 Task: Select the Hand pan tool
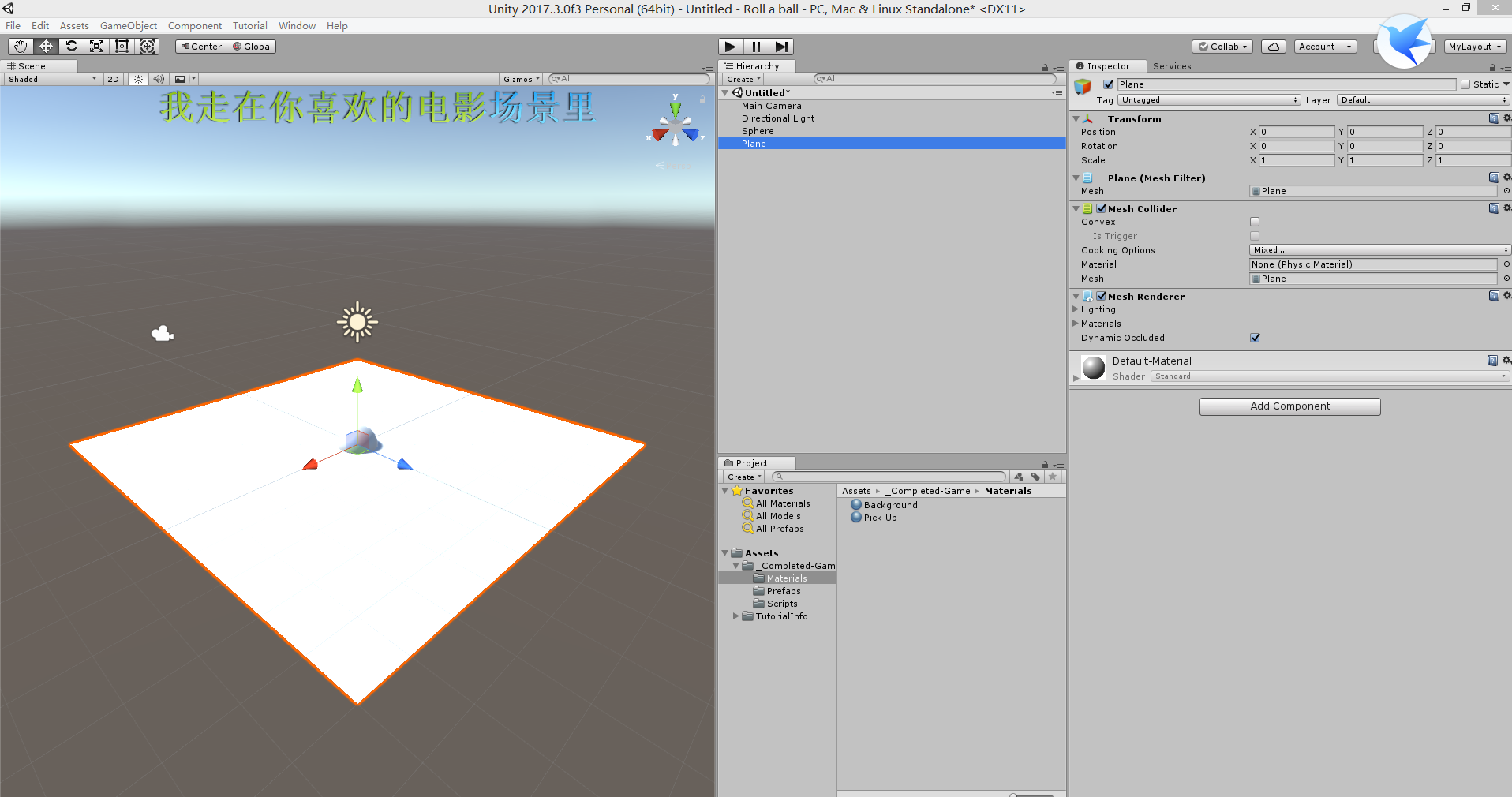point(19,46)
